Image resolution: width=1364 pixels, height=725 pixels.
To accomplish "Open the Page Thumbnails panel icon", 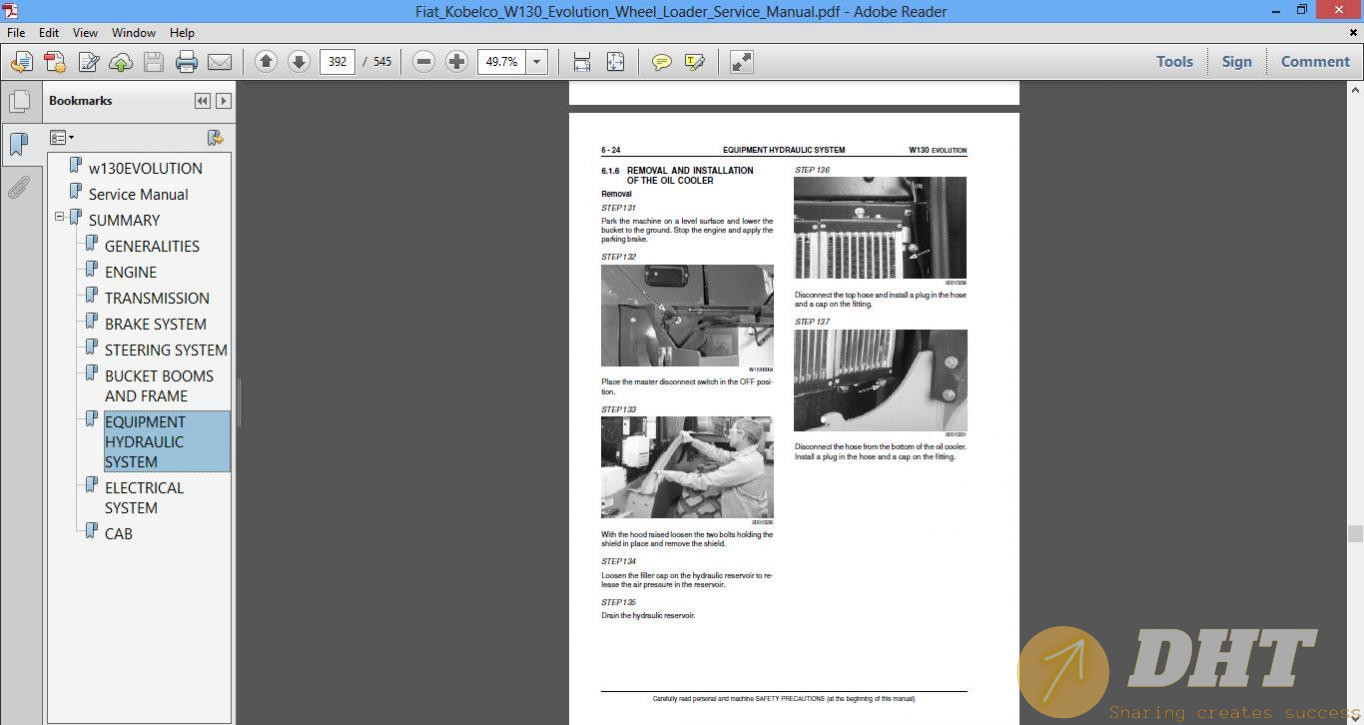I will (19, 101).
